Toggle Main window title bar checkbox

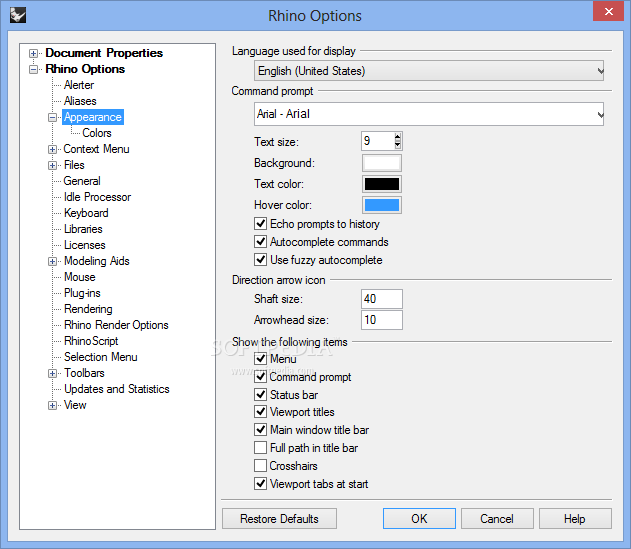pos(260,430)
